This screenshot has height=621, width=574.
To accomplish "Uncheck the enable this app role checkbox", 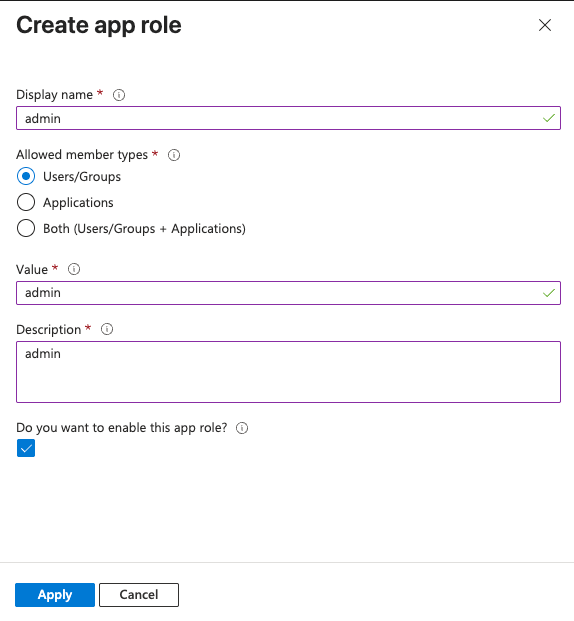I will 26,448.
